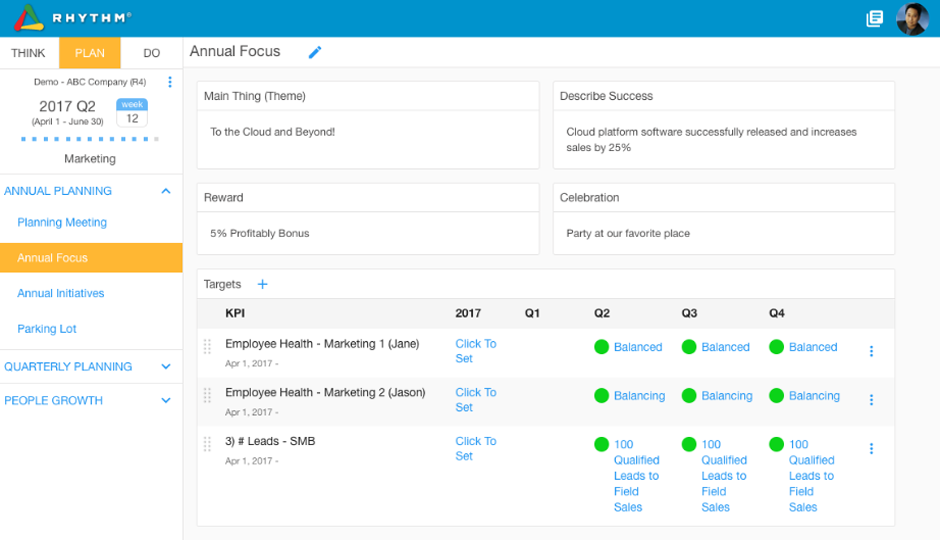Click the pencil edit icon beside Annual Focus
Screen dimensions: 940x540
tap(315, 53)
